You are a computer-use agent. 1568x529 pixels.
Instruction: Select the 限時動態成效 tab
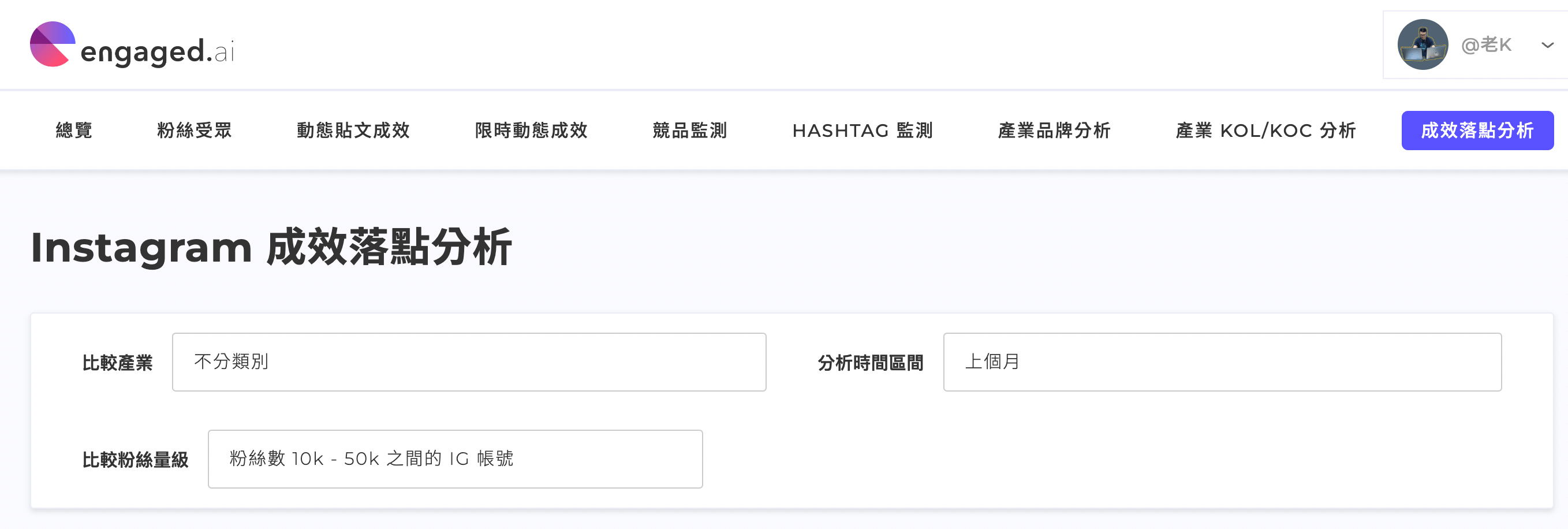pyautogui.click(x=531, y=131)
